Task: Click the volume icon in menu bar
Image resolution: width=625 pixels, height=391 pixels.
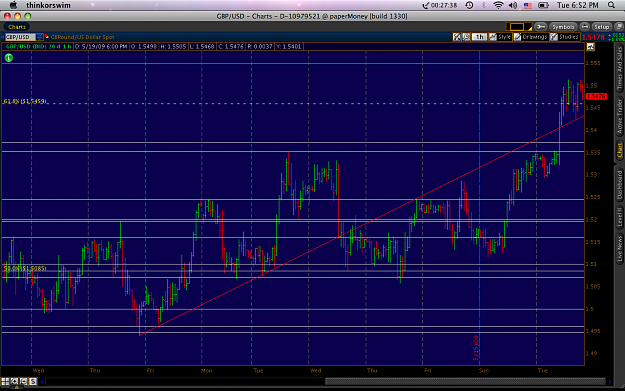Action: click(x=513, y=5)
